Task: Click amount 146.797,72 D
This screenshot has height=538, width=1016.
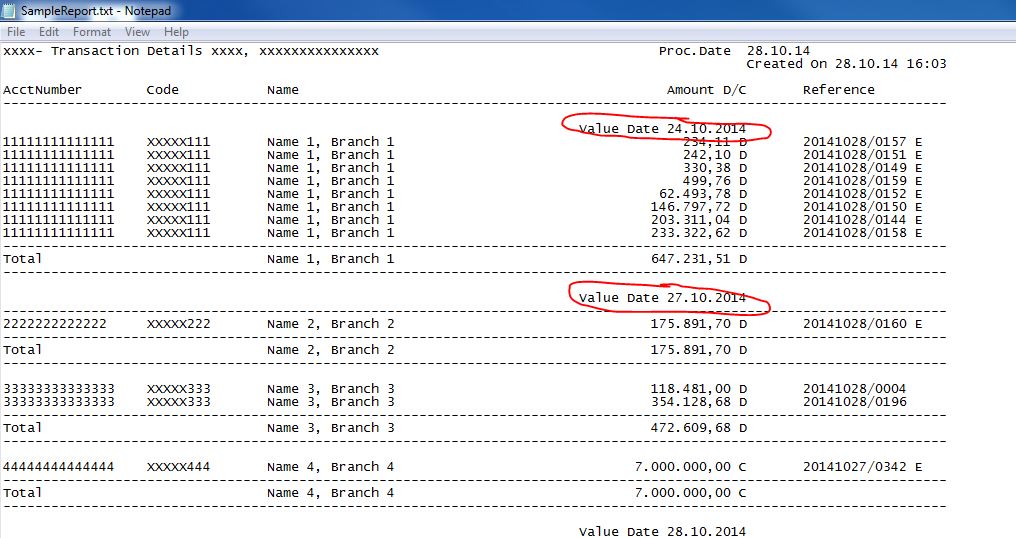Action: click(x=699, y=207)
